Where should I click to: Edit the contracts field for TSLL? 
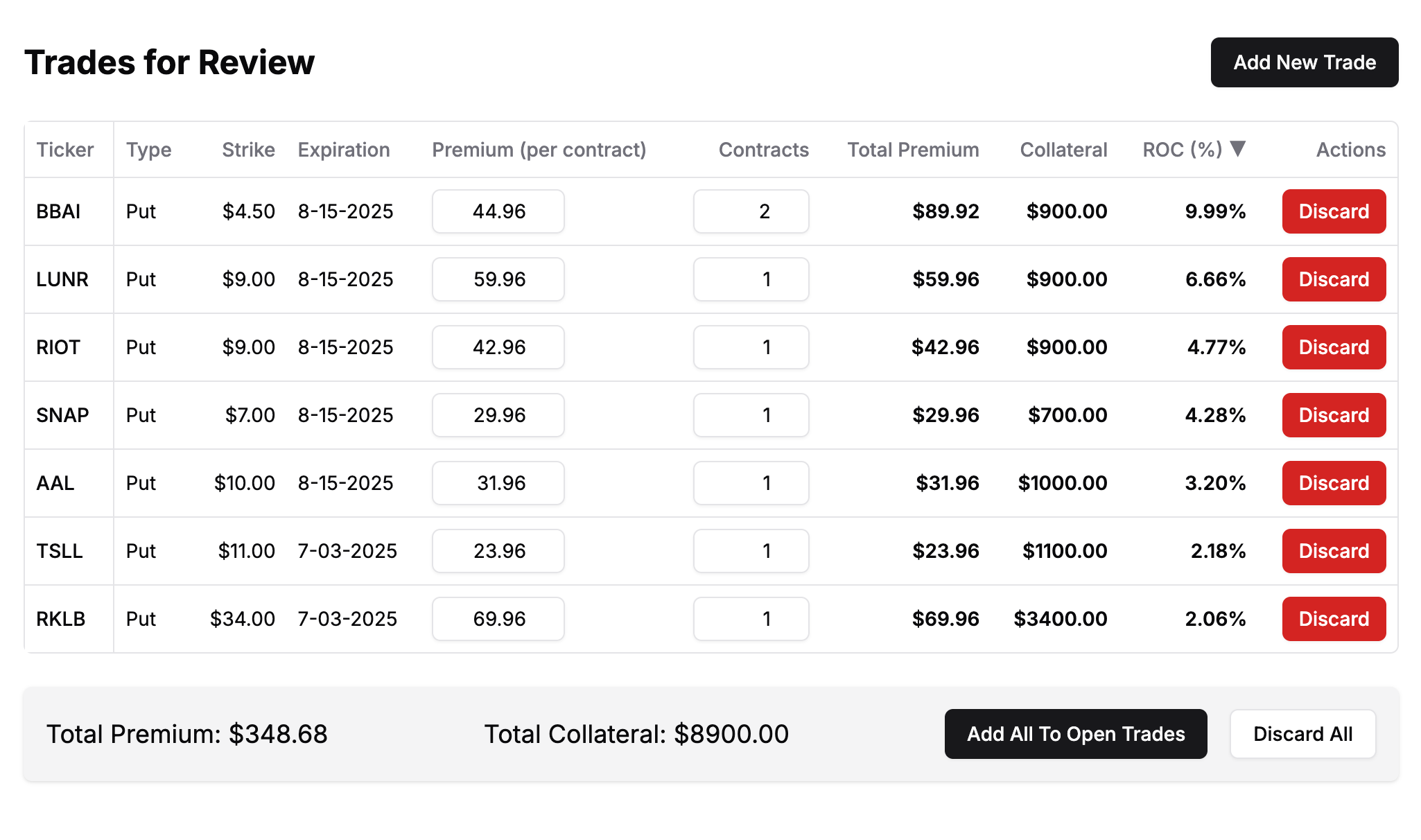[x=751, y=551]
